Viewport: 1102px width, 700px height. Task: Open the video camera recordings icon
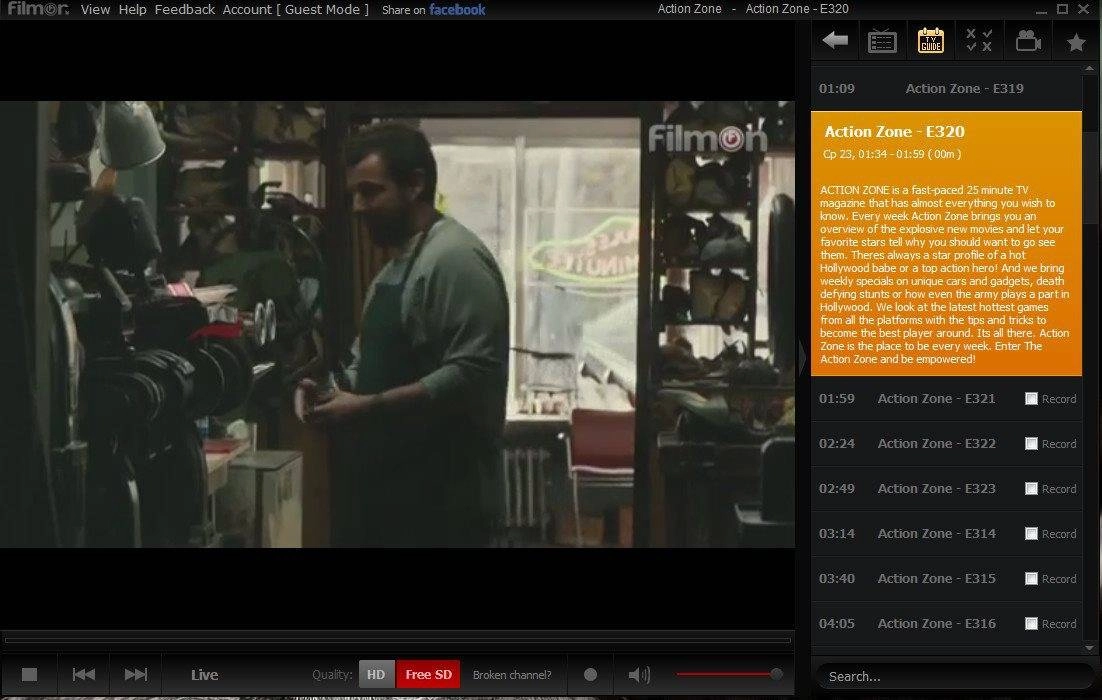pos(1028,41)
